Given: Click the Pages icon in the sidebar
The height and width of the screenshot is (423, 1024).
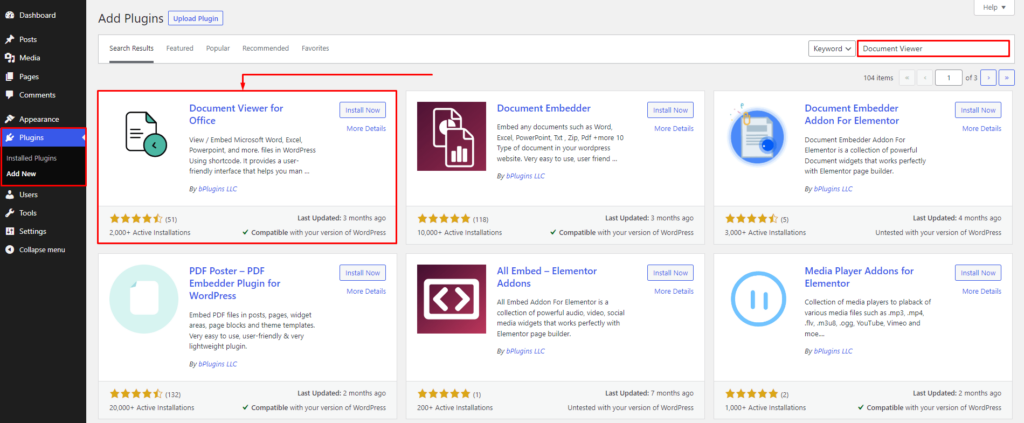Looking at the screenshot, I should click(10, 76).
